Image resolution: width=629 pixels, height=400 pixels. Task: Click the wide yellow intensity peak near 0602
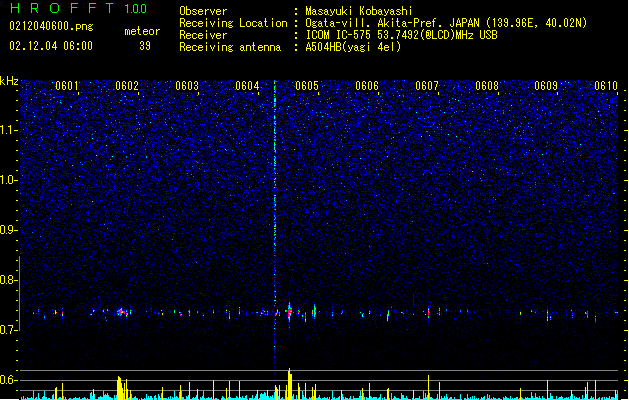click(120, 388)
